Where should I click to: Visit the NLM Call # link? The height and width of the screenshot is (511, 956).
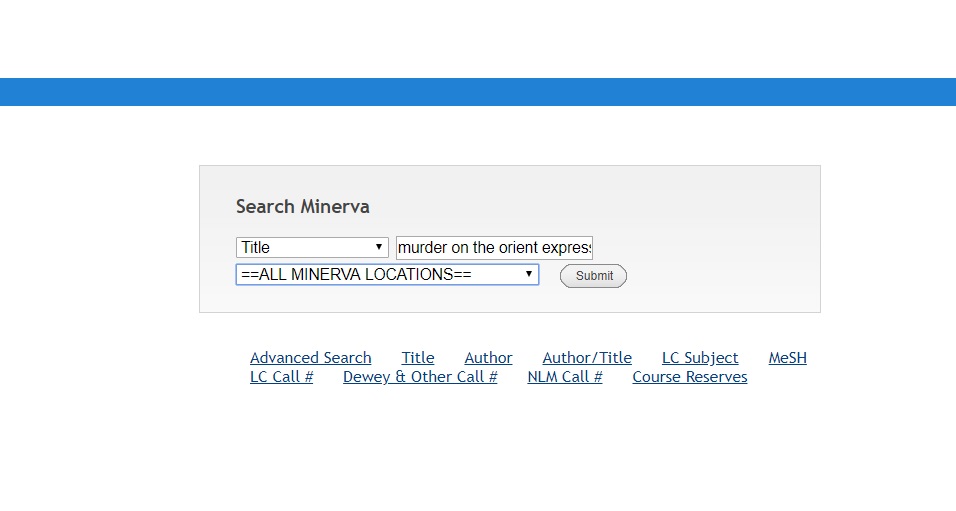565,377
